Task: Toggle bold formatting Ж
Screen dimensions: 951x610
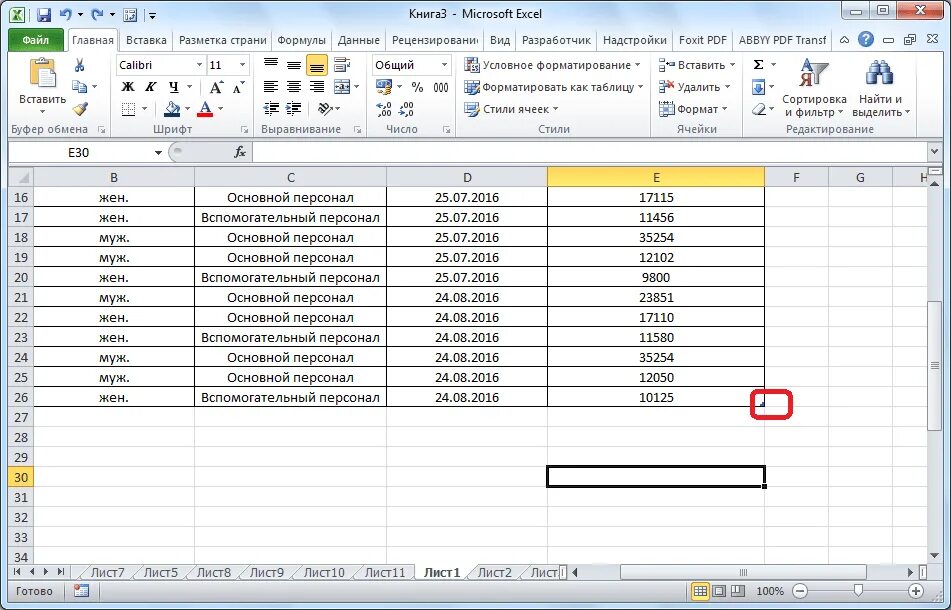Action: pos(127,87)
